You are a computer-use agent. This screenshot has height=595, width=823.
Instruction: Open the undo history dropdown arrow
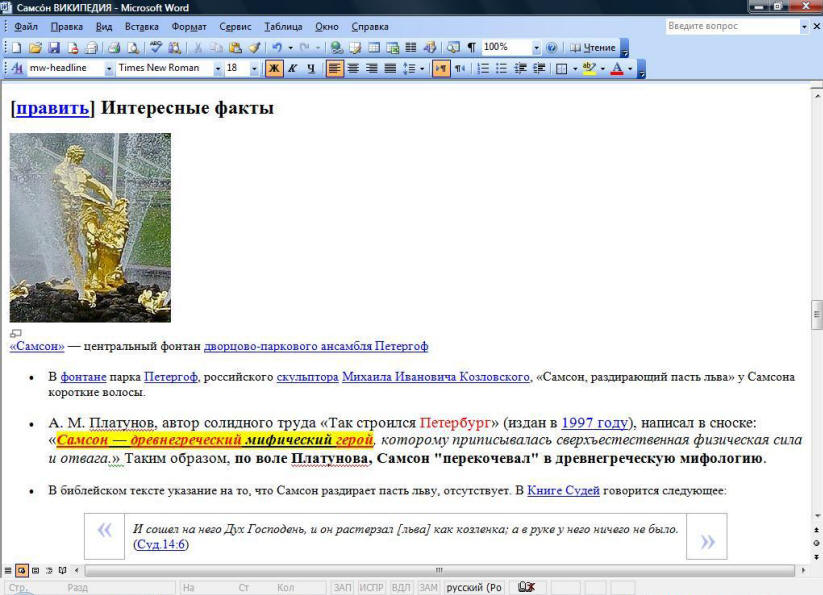coord(290,48)
